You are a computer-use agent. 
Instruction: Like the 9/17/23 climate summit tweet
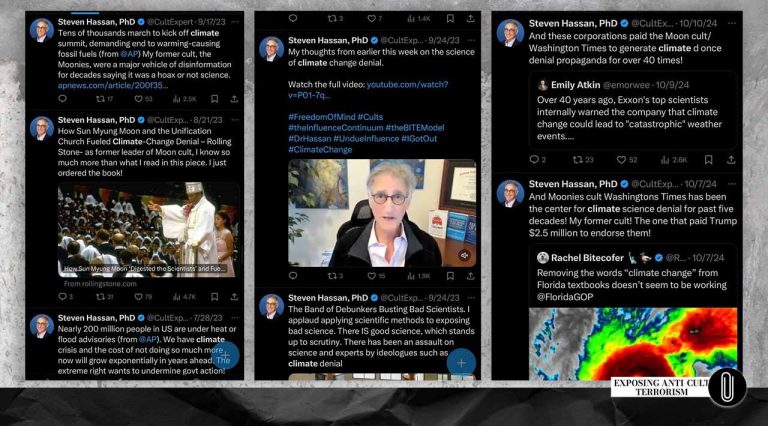[x=138, y=99]
